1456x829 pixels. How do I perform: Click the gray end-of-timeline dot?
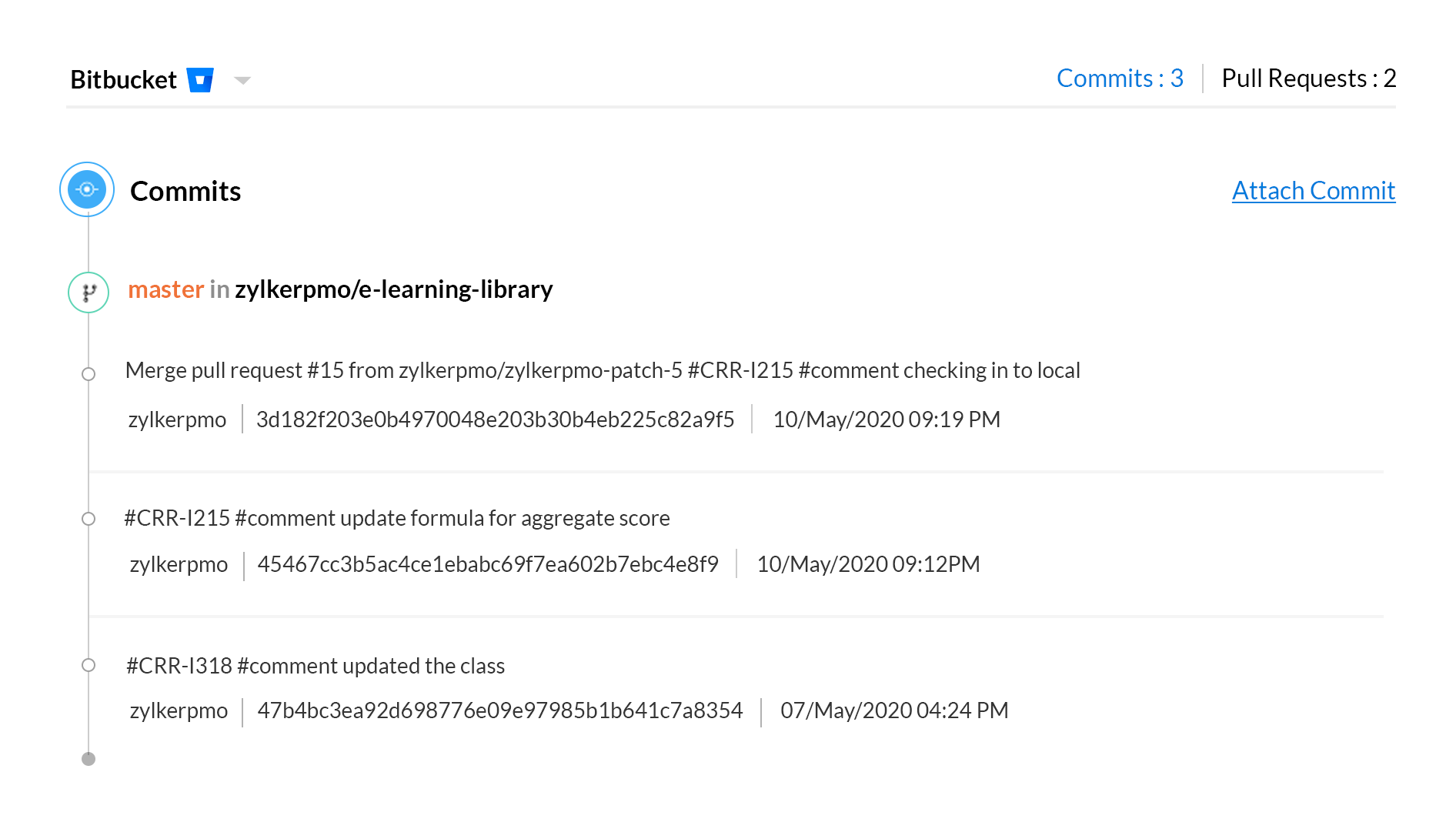pyautogui.click(x=88, y=759)
